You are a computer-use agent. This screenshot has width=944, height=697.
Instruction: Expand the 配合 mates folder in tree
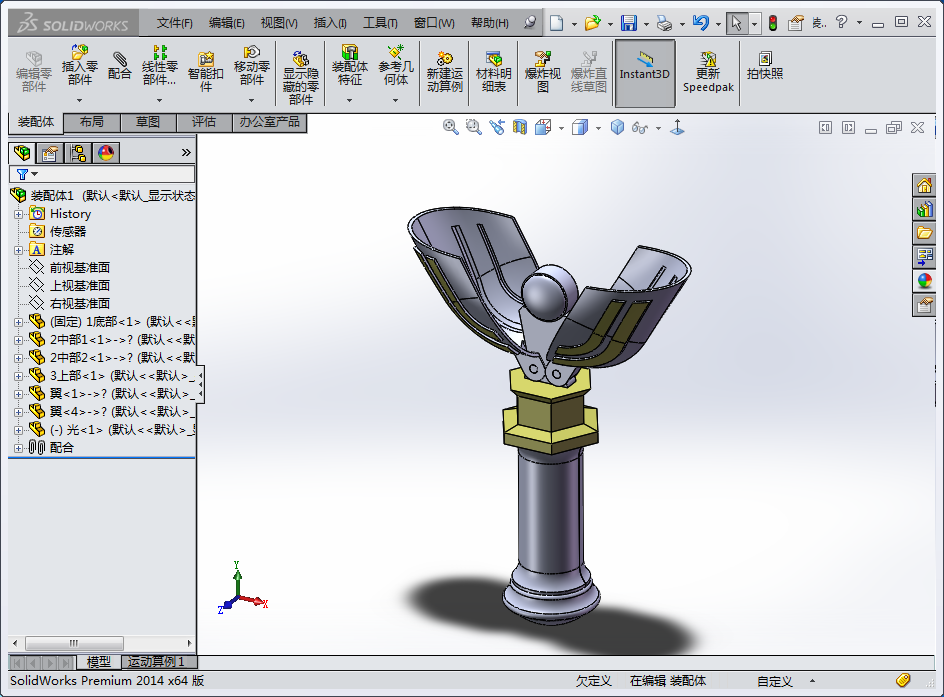click(x=18, y=448)
